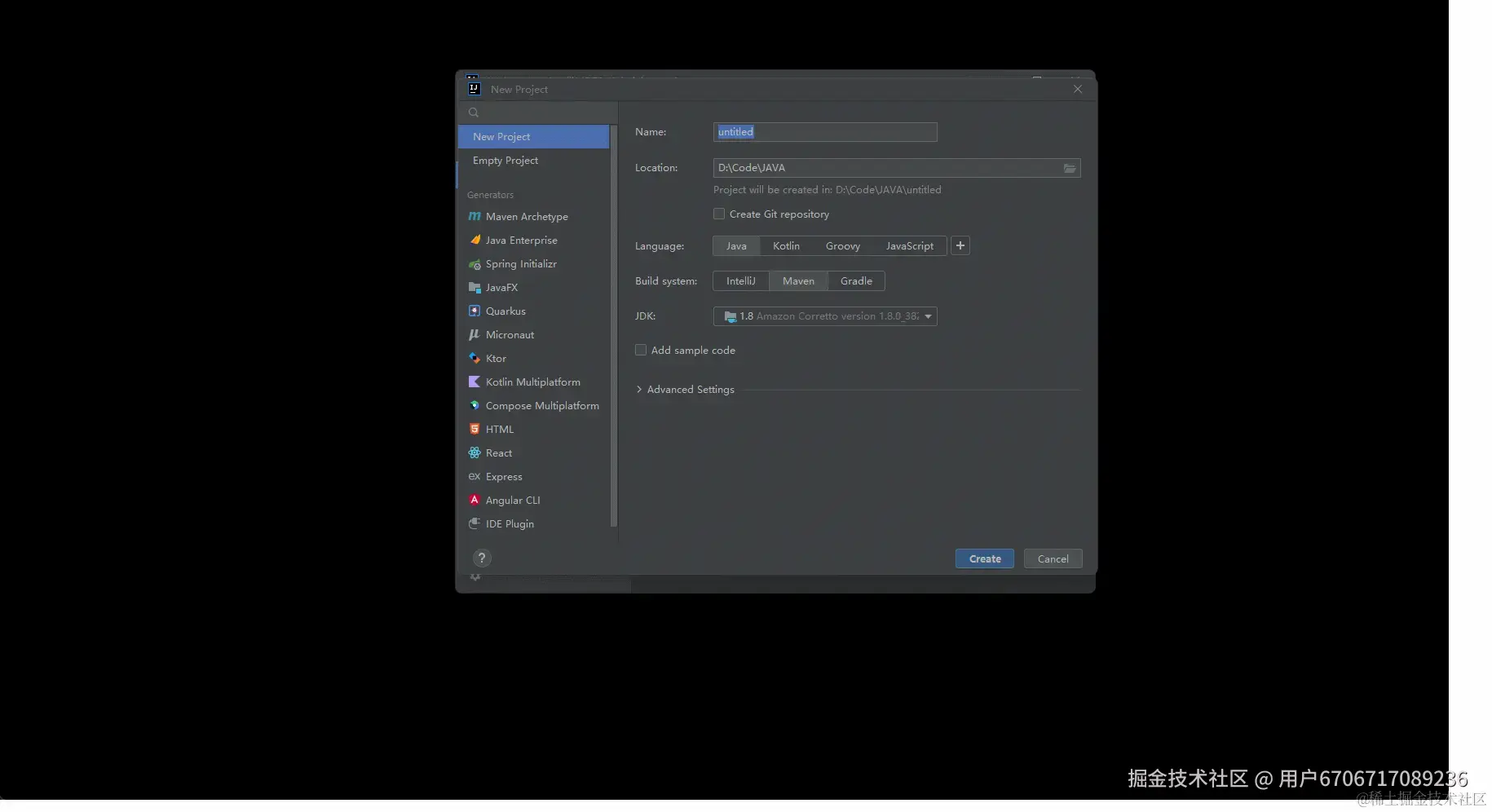Click the 'Build system:' label
Screen dimensions: 1492x812
(666, 281)
